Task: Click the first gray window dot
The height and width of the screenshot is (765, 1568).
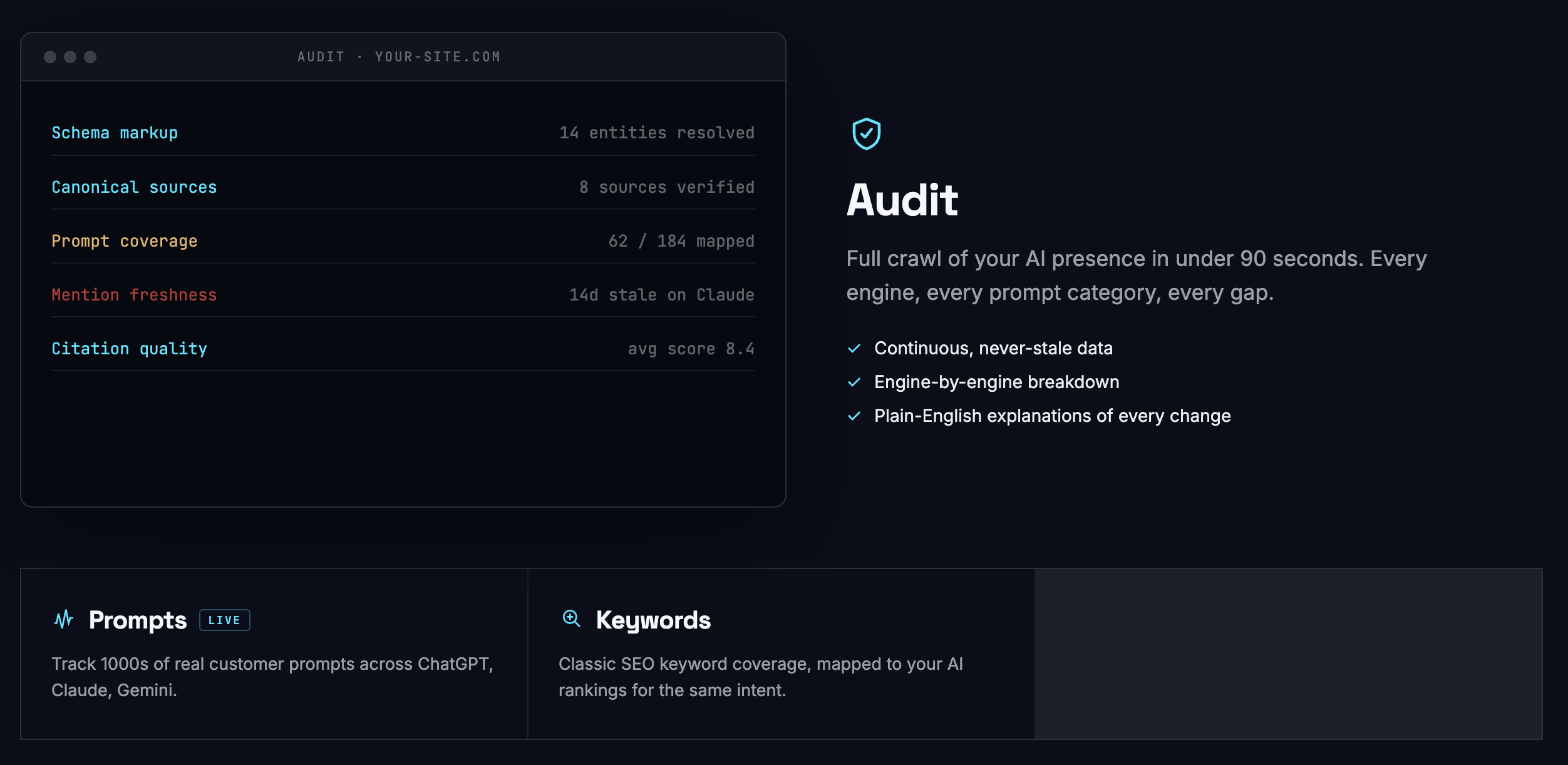Action: (x=50, y=57)
